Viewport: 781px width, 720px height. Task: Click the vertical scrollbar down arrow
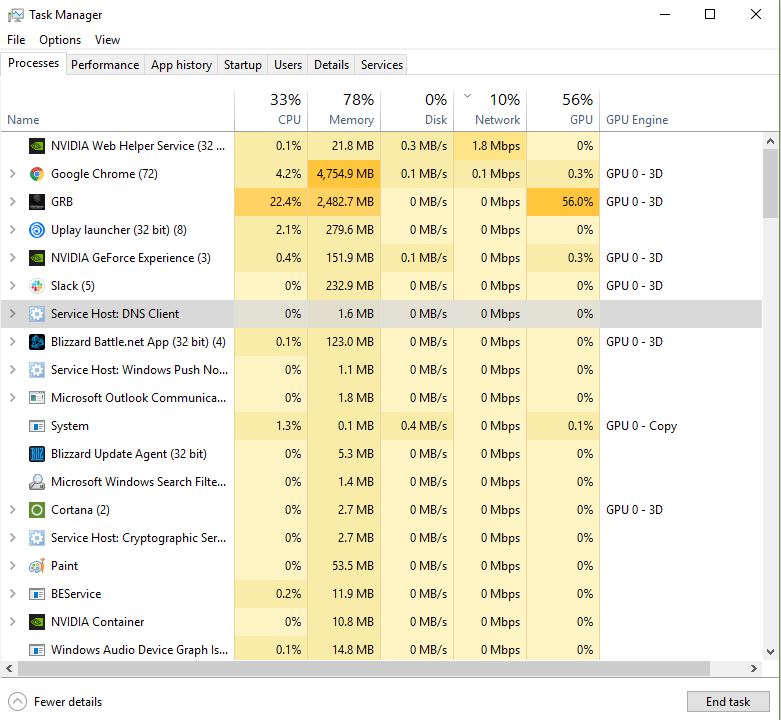(x=770, y=652)
